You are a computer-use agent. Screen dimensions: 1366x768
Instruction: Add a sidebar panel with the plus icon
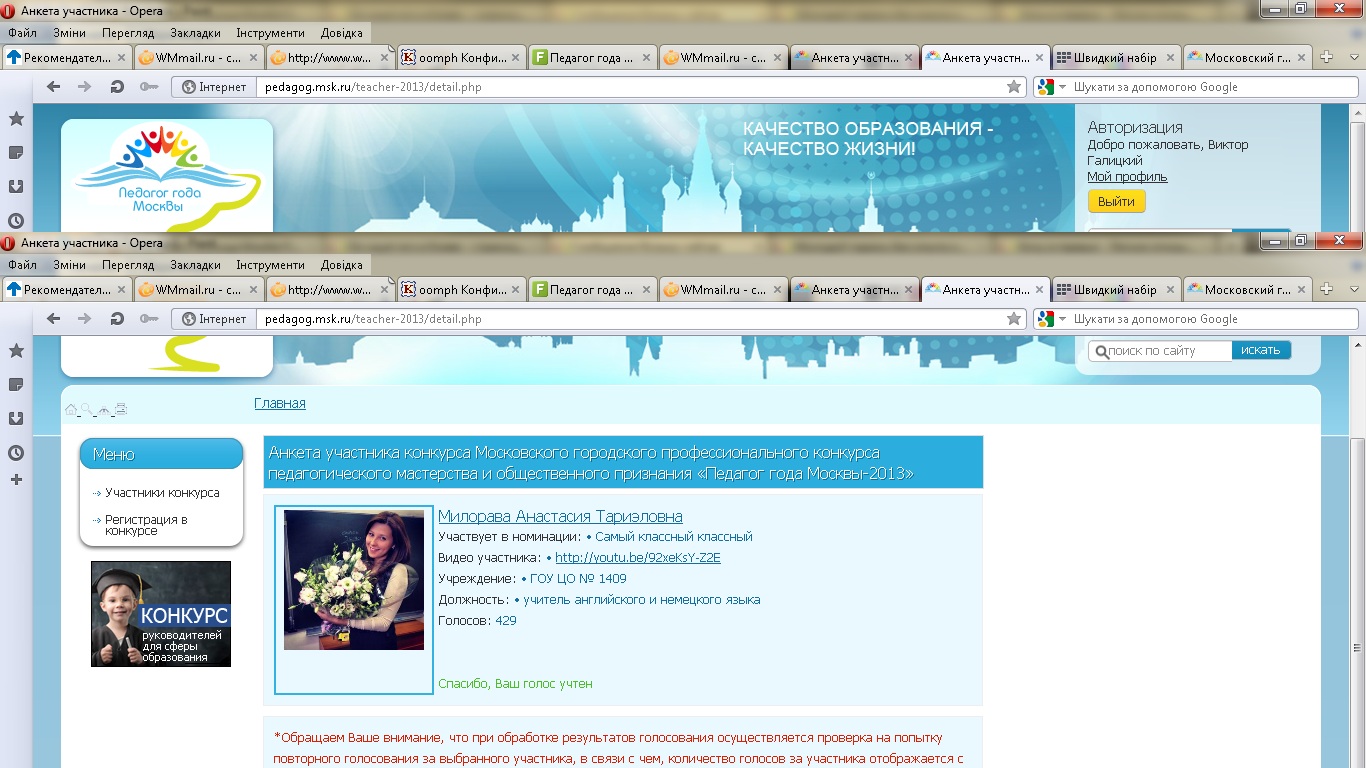pos(16,480)
